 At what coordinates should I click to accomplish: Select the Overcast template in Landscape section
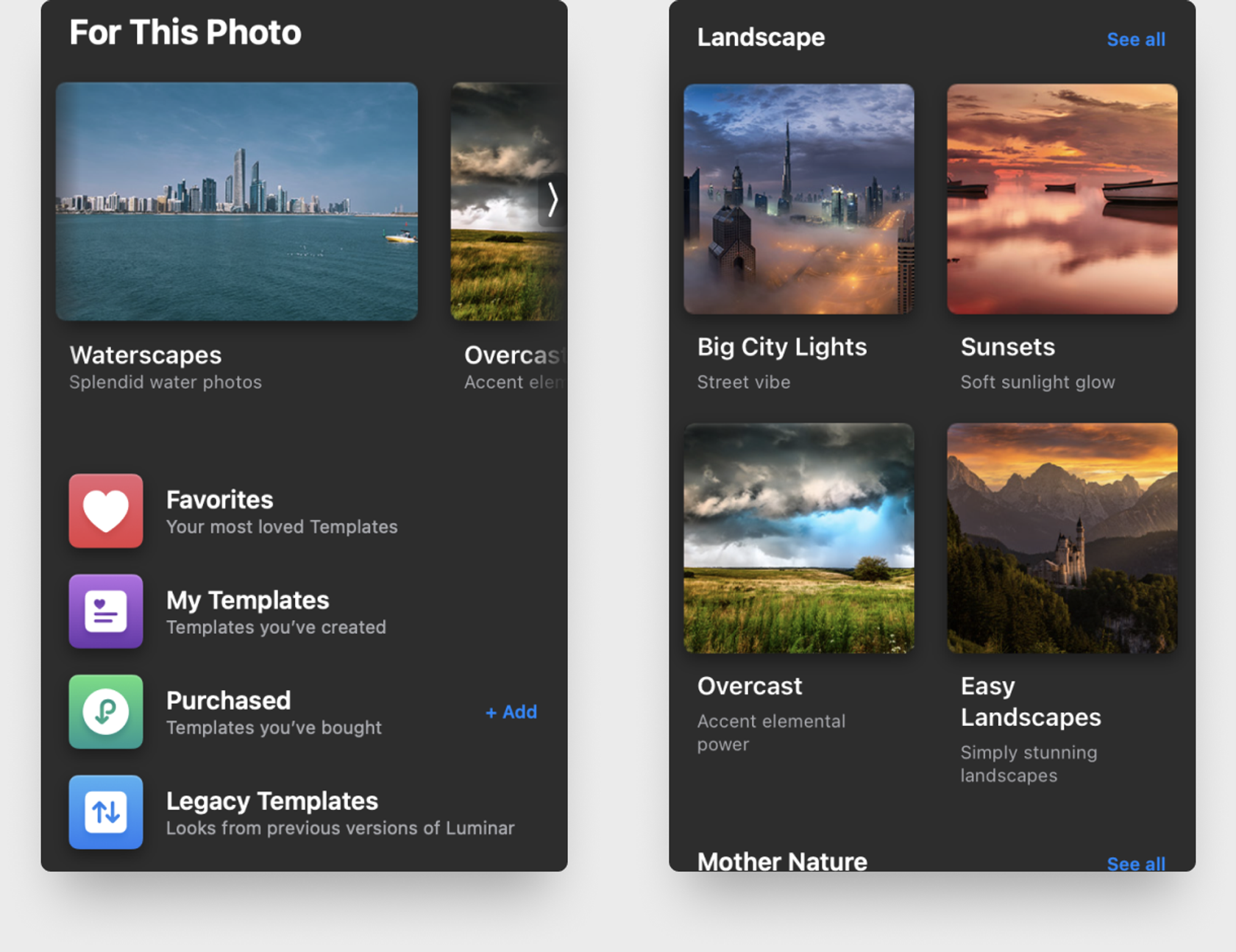tap(798, 539)
